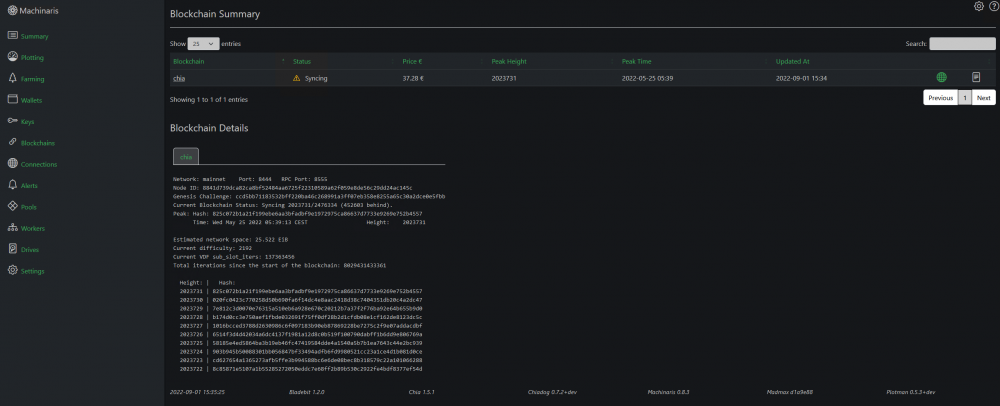This screenshot has height=406, width=1000.
Task: Click the Summary sidebar icon
Action: pos(12,36)
